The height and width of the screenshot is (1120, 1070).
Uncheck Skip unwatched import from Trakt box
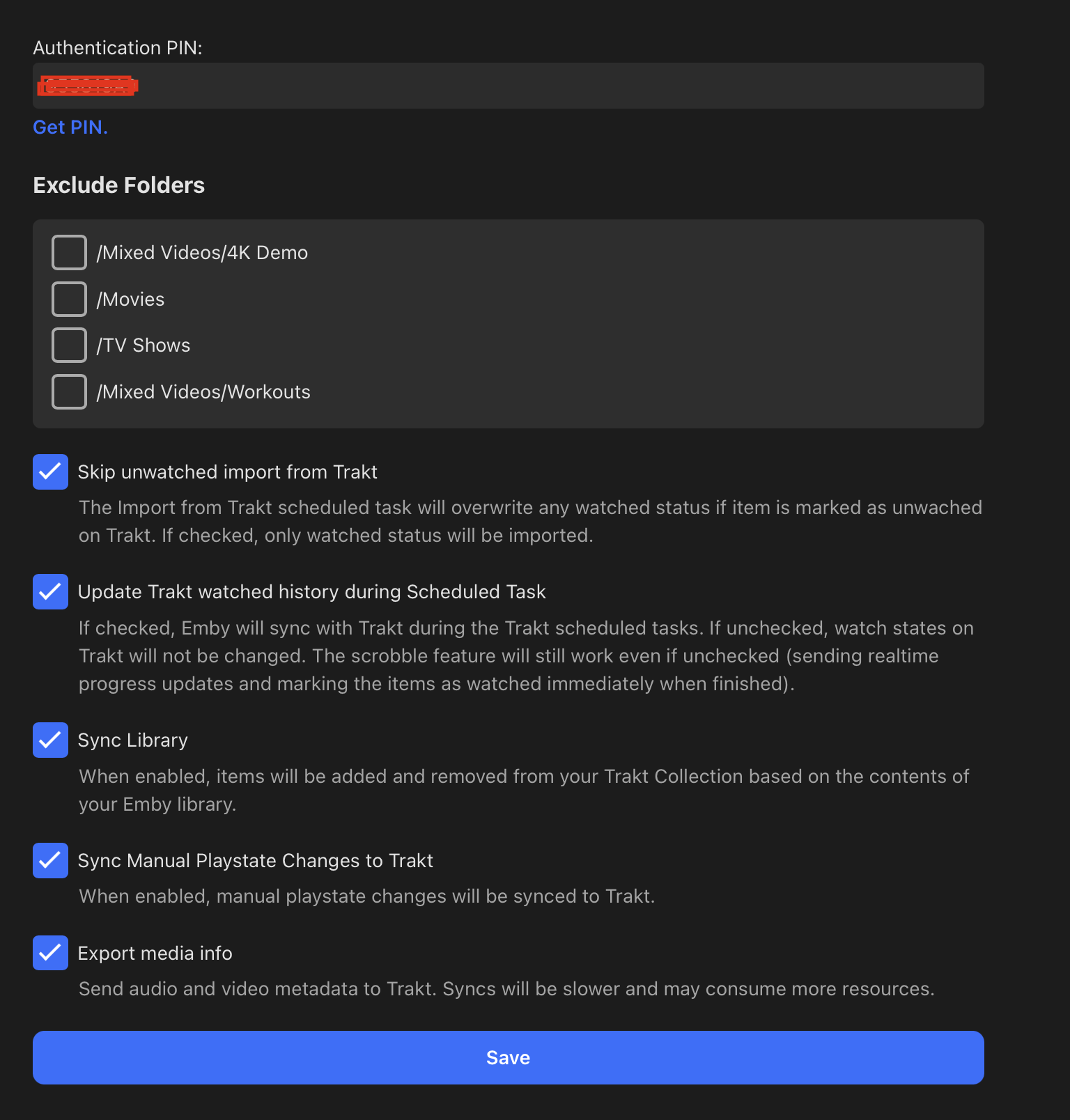point(50,472)
